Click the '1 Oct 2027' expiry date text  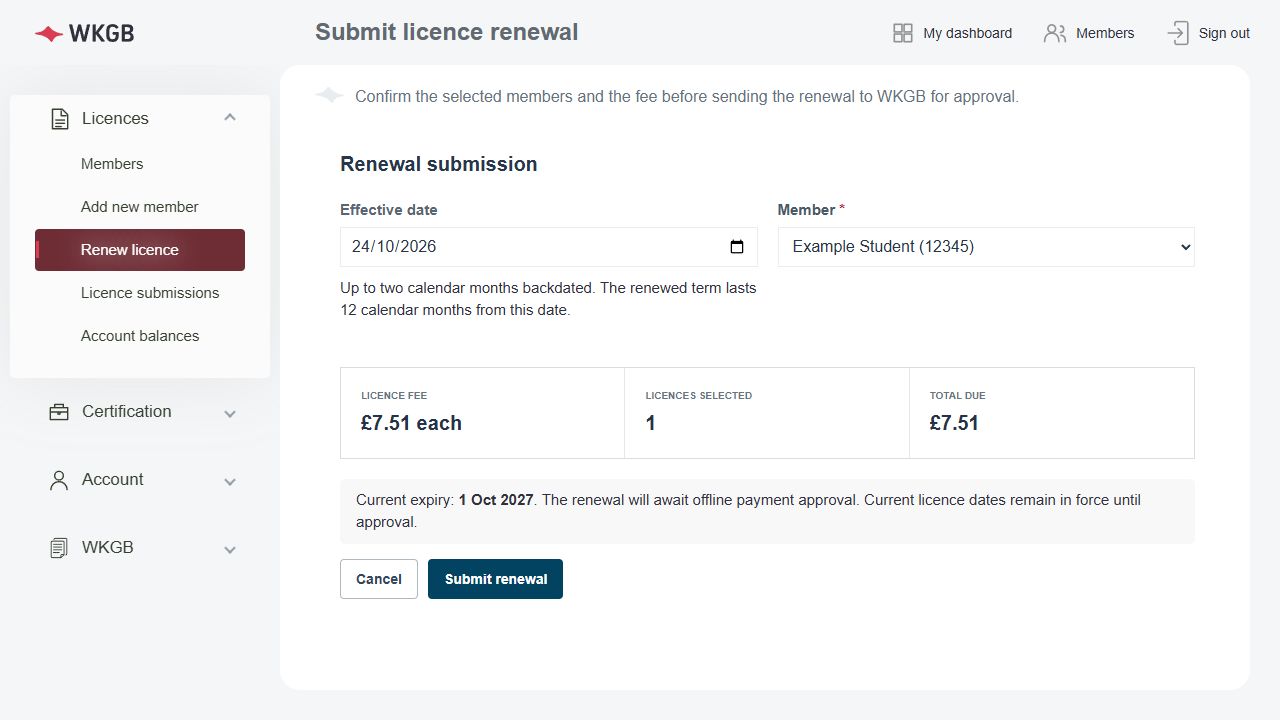click(496, 500)
